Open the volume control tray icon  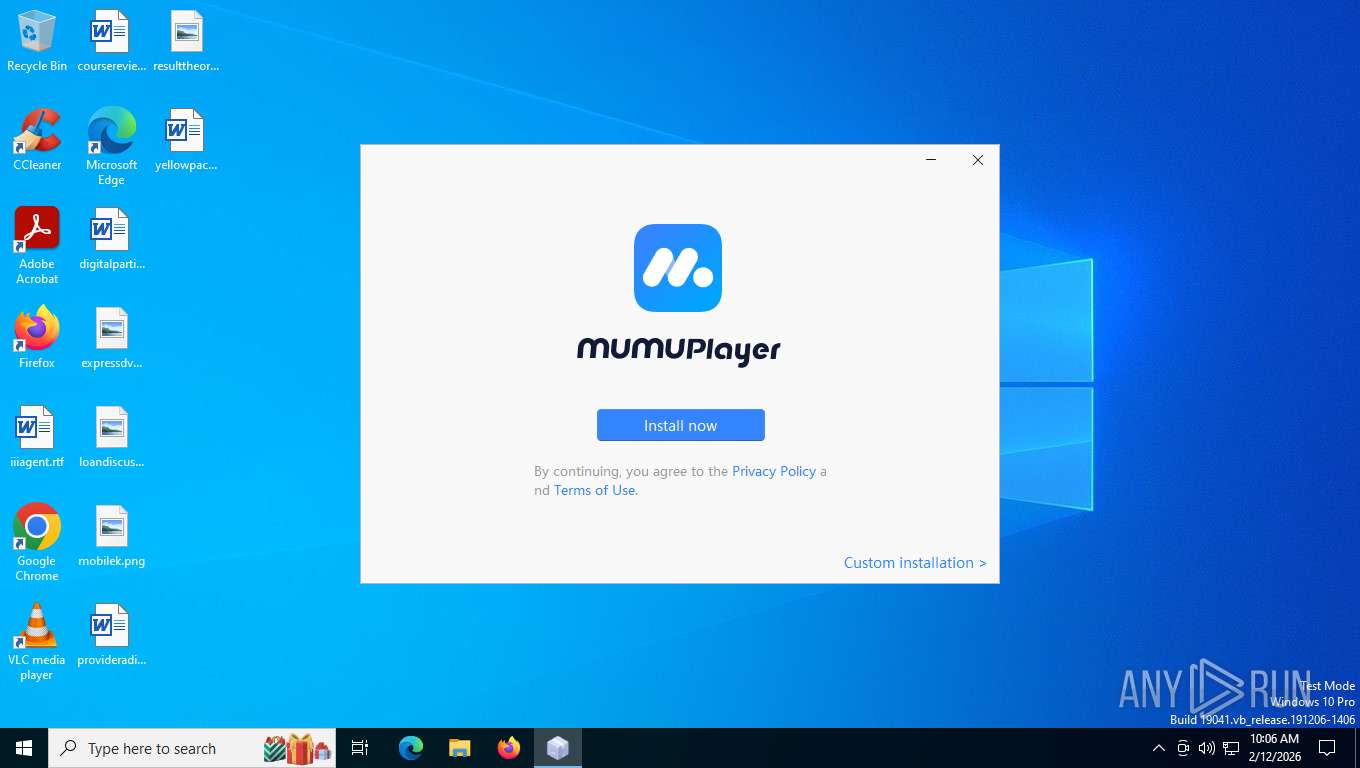point(1207,748)
